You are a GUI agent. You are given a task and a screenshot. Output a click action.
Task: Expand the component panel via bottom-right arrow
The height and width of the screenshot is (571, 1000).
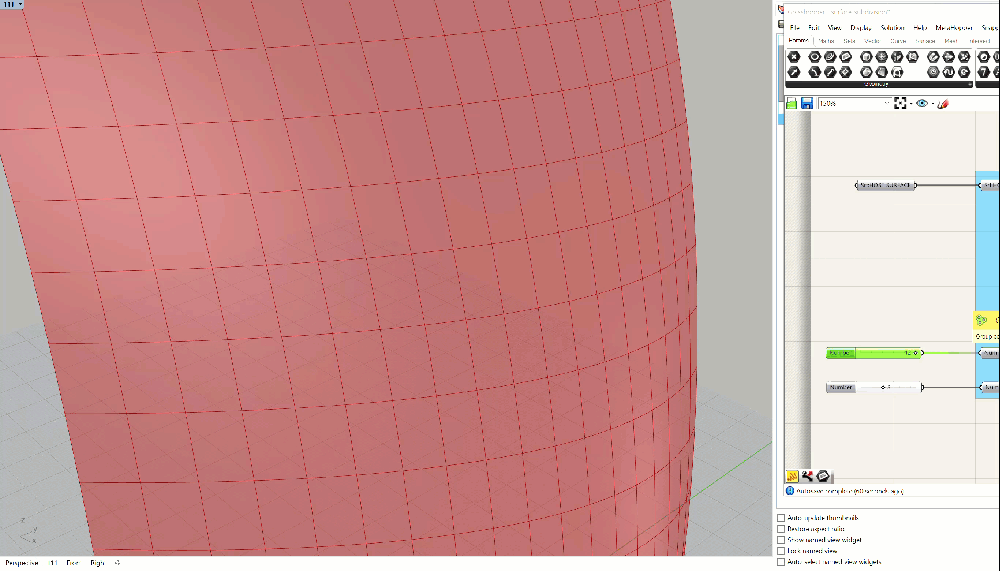tap(970, 84)
